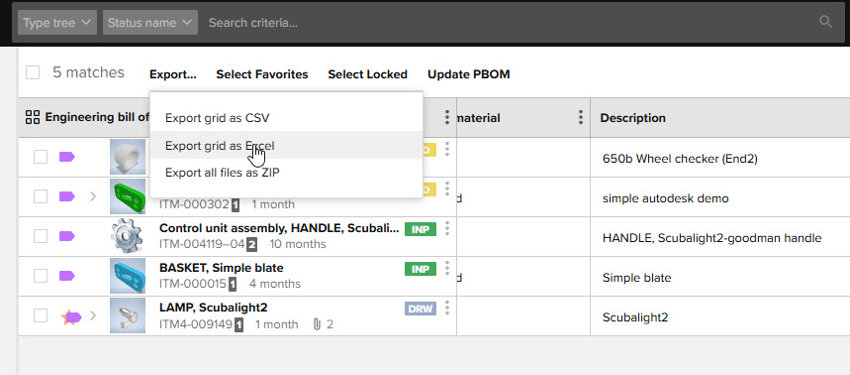This screenshot has height=375, width=850.
Task: Choose Export grid as CSV
Action: 217,118
